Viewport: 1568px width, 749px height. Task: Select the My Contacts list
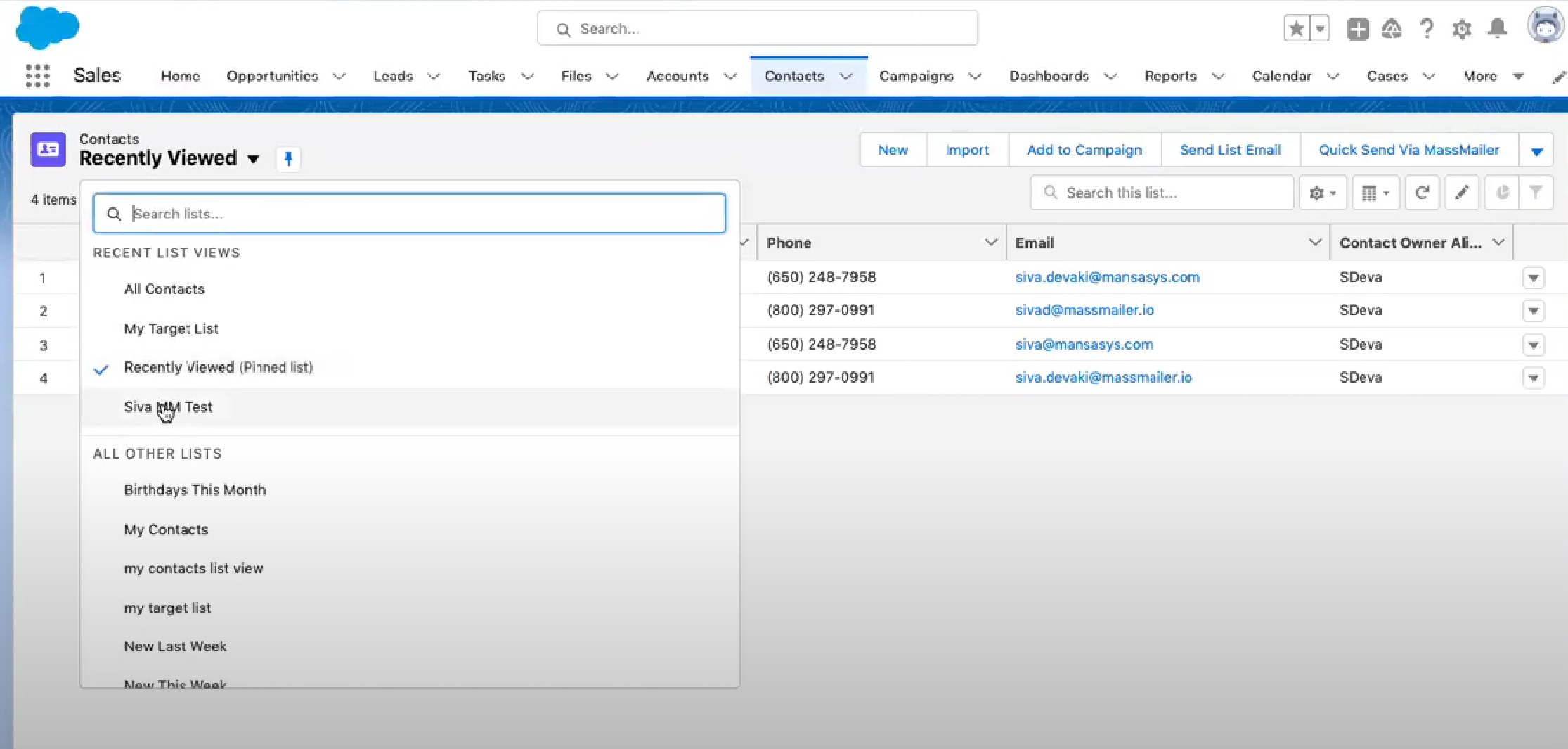tap(409, 530)
